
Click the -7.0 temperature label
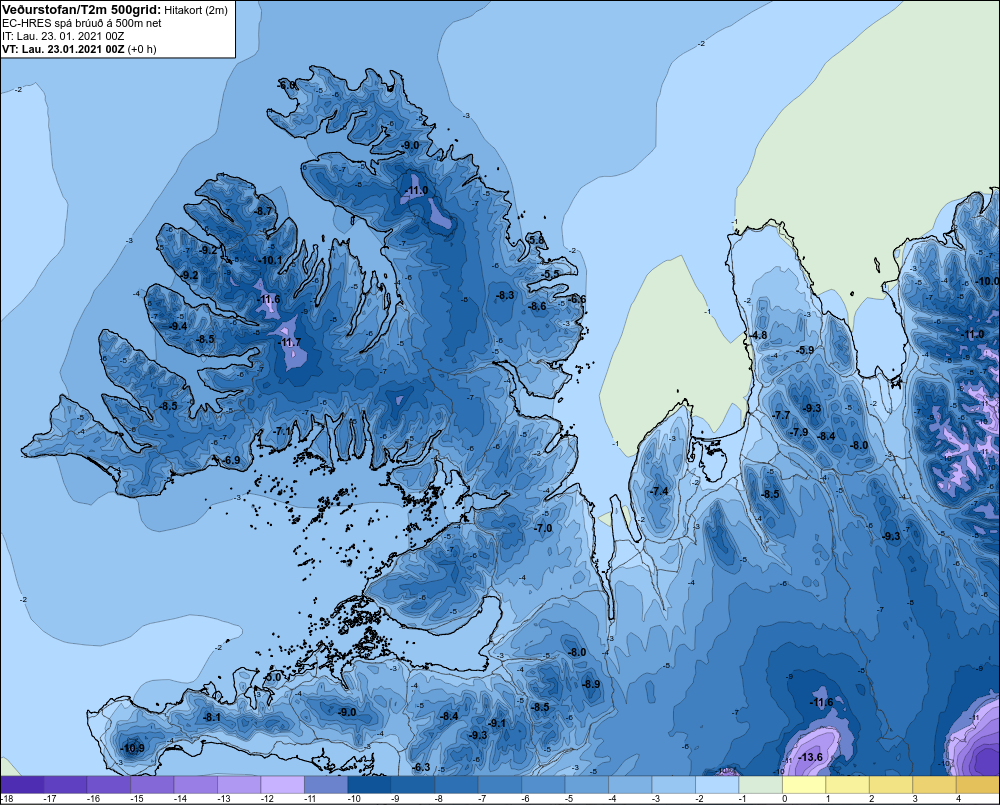pos(543,528)
